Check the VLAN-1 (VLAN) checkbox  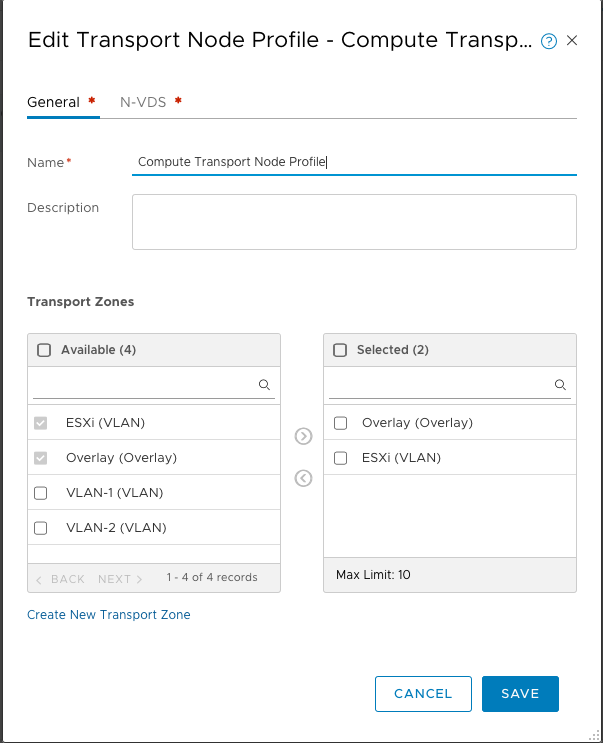point(41,493)
